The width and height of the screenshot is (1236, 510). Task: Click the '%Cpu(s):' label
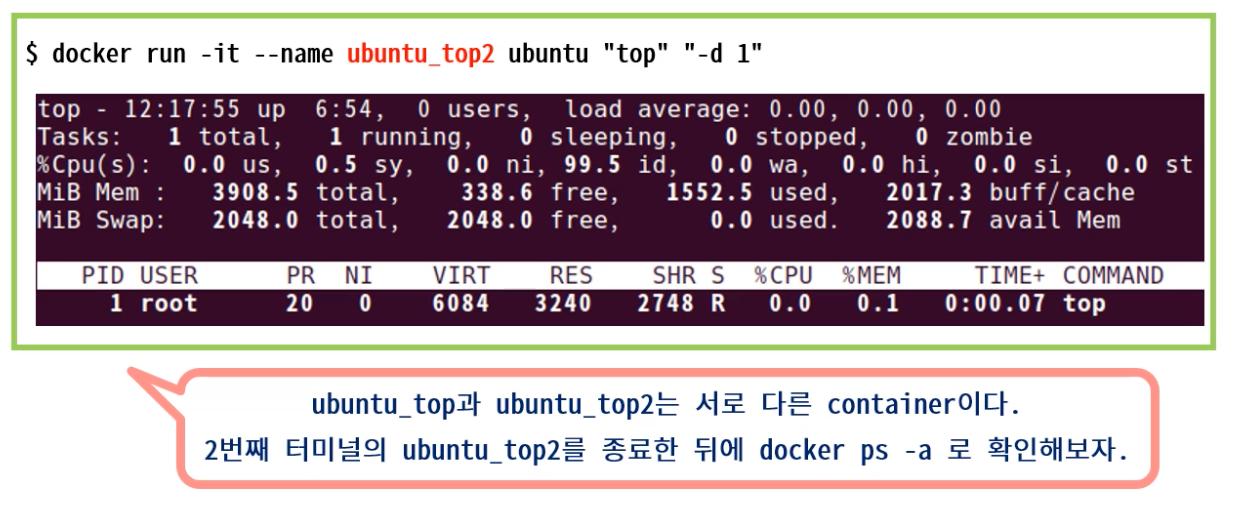(93, 165)
